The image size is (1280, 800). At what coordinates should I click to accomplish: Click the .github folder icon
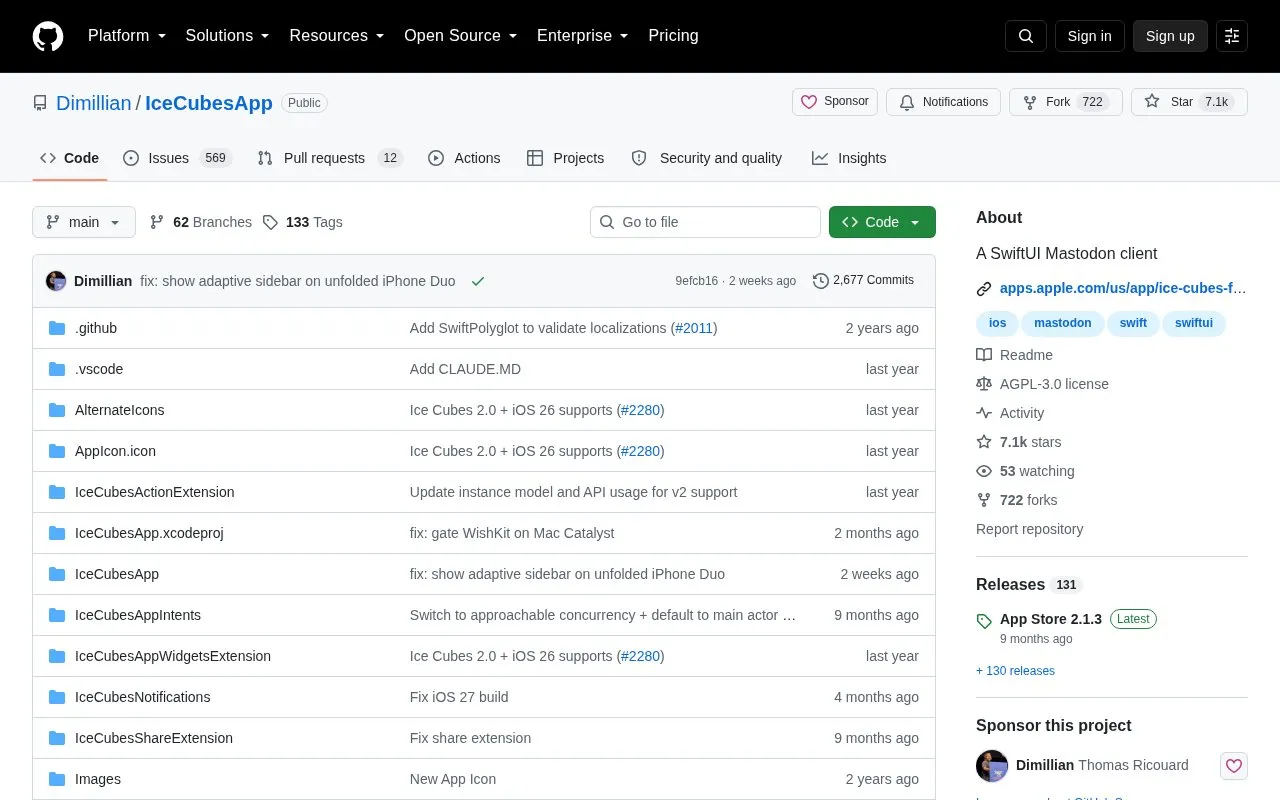57,328
